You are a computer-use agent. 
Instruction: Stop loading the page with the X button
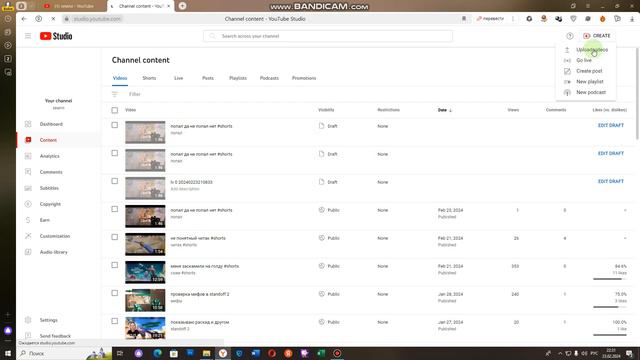(53, 19)
